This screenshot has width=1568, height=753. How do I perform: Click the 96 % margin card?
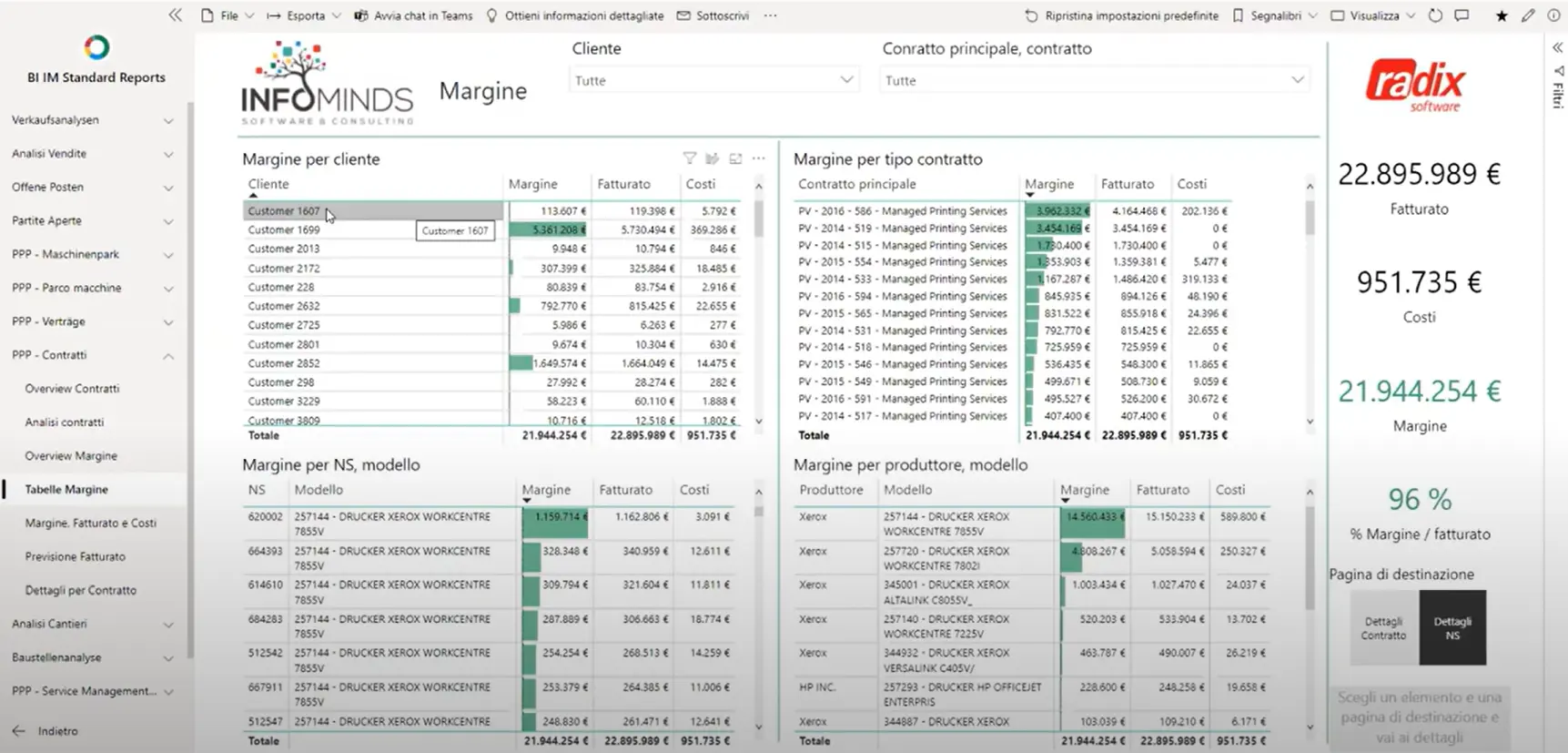tap(1420, 513)
